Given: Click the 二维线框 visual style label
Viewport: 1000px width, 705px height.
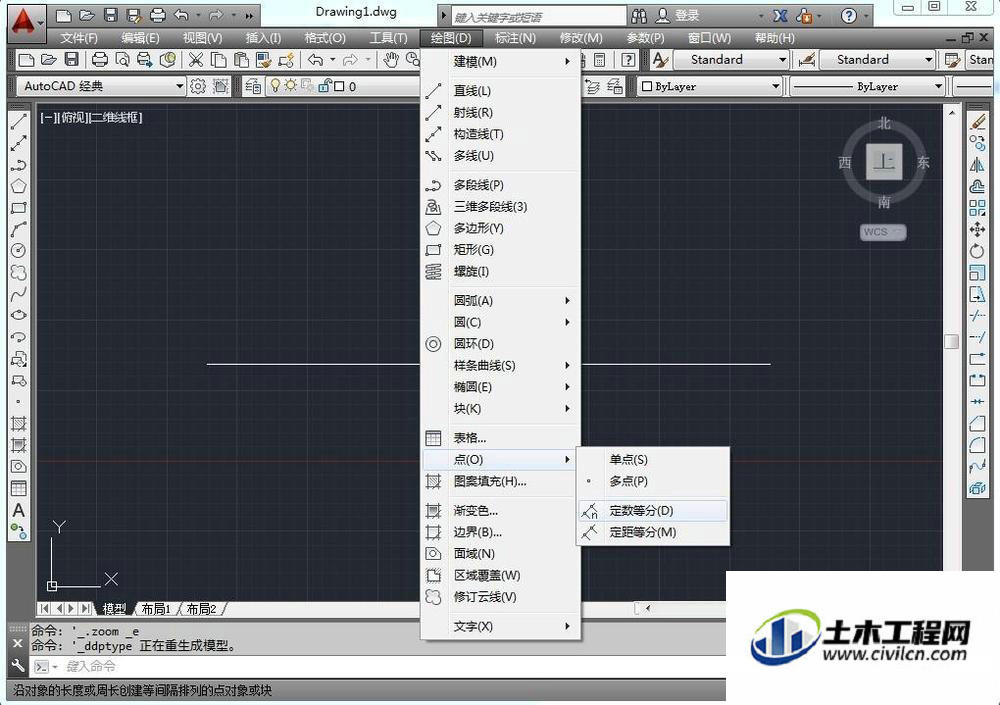Looking at the screenshot, I should pos(116,117).
